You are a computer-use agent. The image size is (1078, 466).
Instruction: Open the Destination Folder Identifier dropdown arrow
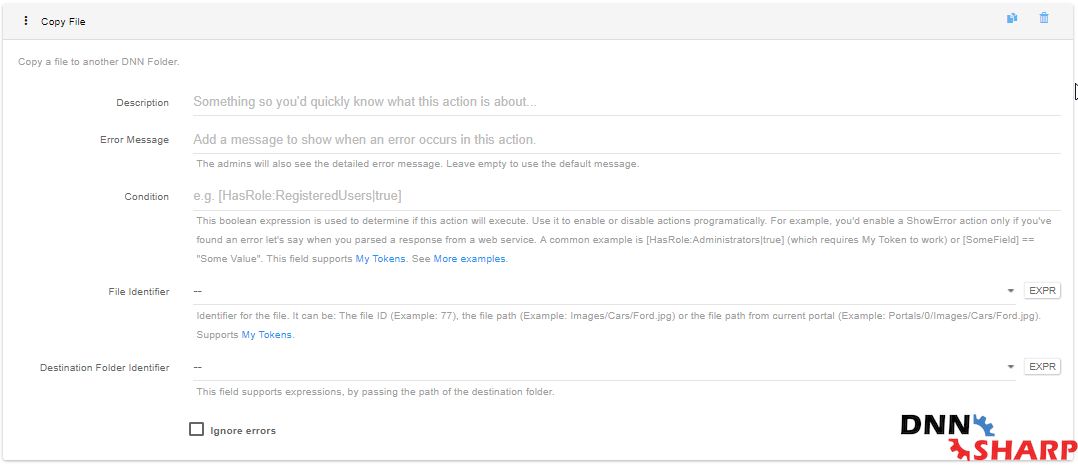(1011, 367)
